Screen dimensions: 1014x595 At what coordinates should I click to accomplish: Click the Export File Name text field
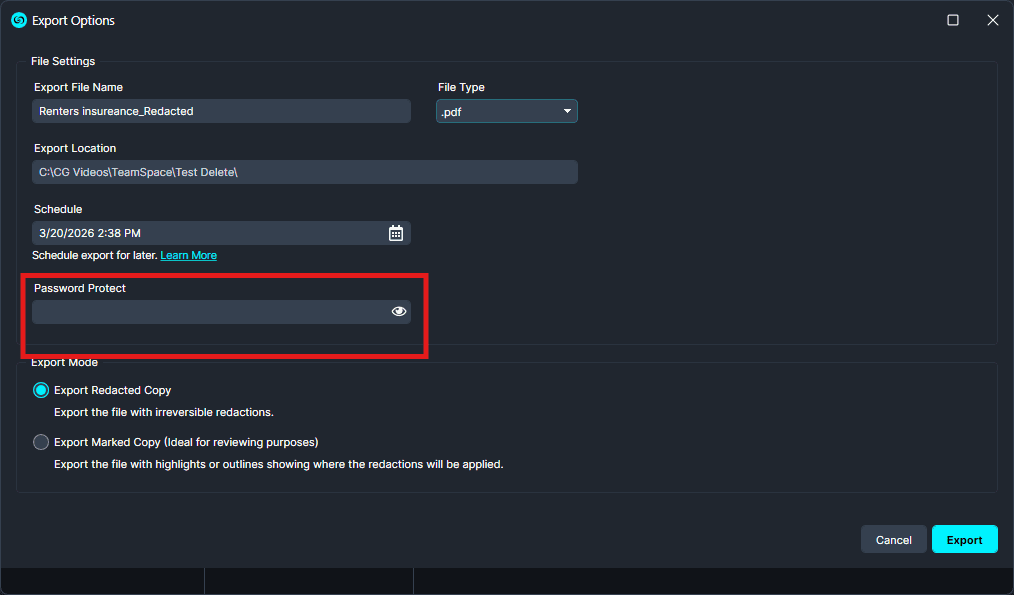click(220, 111)
